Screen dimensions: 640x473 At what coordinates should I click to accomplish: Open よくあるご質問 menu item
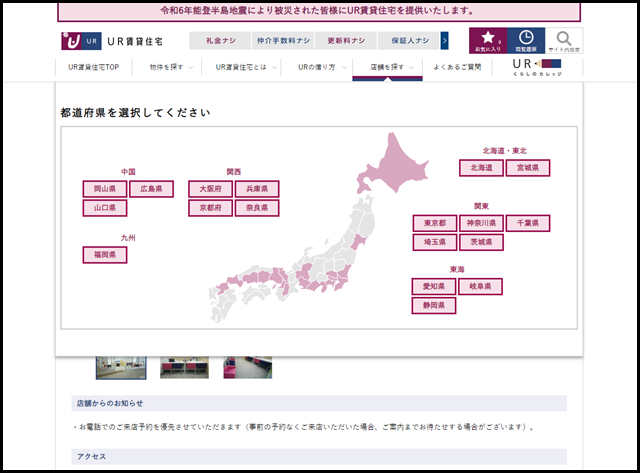tap(457, 67)
